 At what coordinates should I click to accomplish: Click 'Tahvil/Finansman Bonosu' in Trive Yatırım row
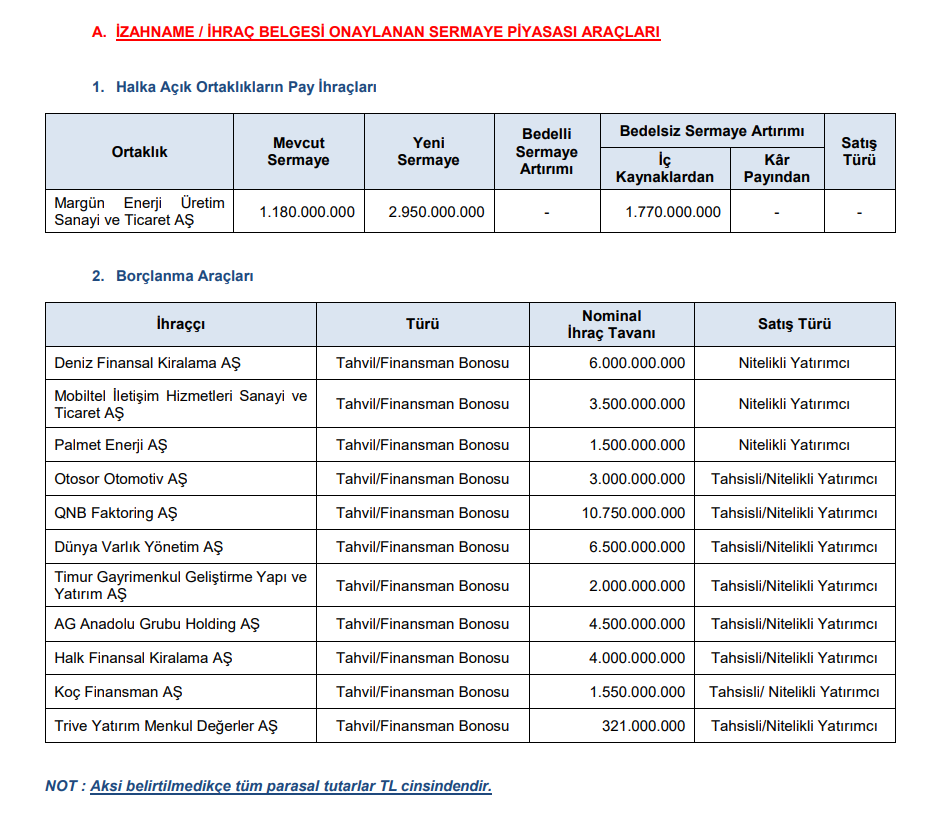pyautogui.click(x=422, y=726)
